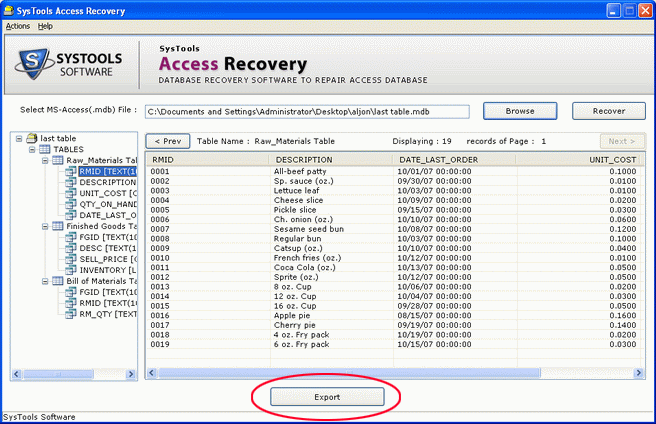Collapse the TABLES node

click(x=32, y=149)
